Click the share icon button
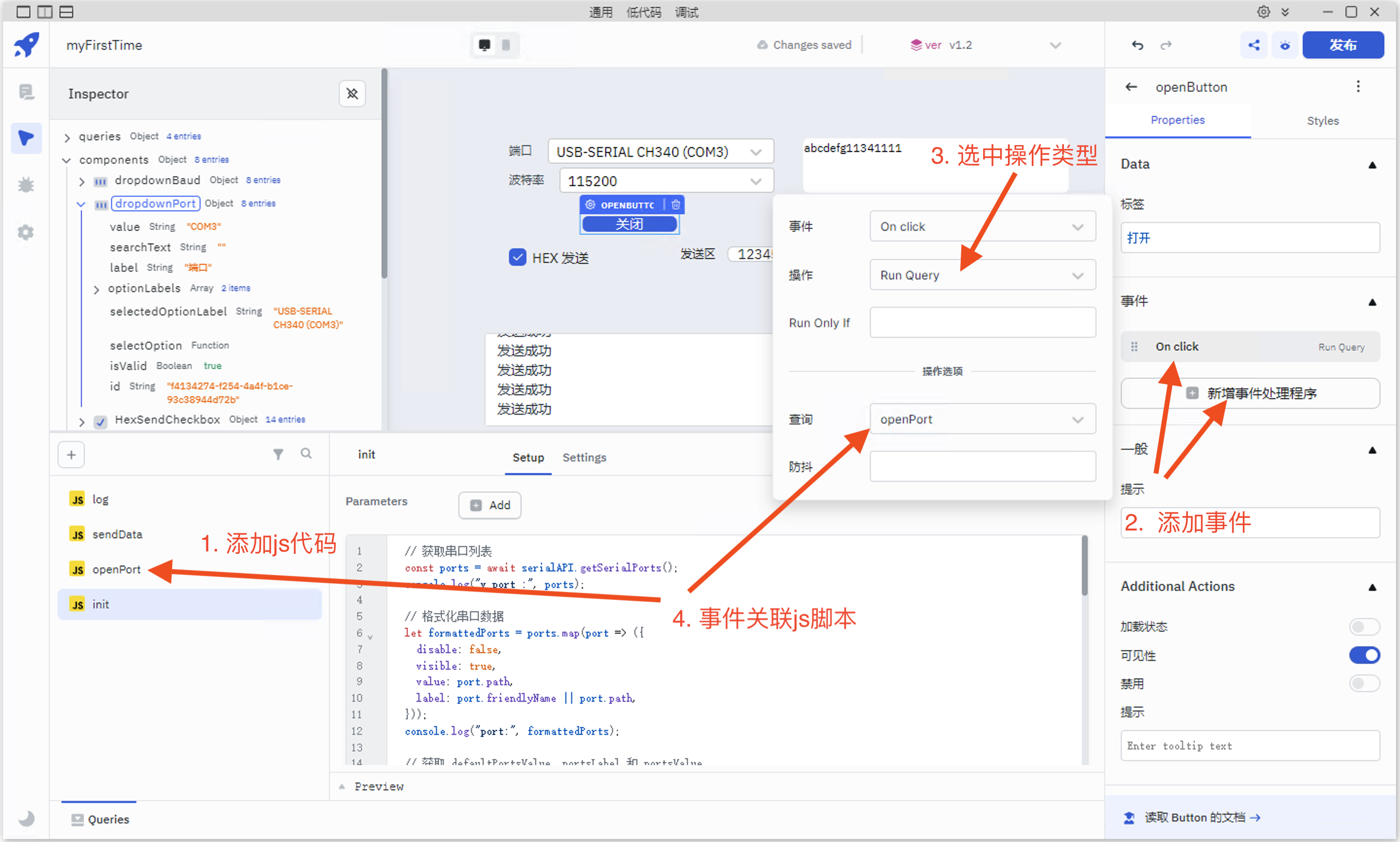Viewport: 1400px width, 842px height. (1254, 45)
